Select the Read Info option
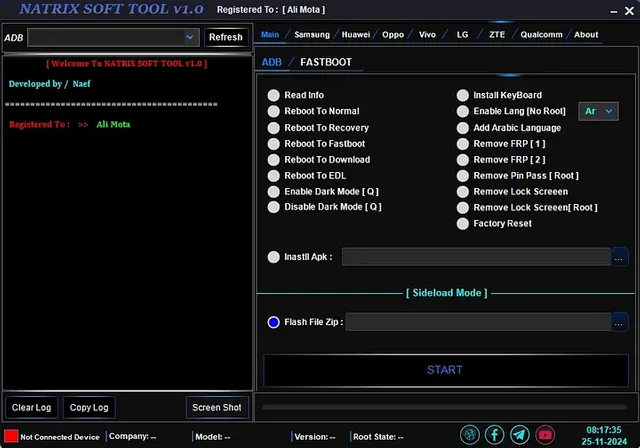Image resolution: width=640 pixels, height=448 pixels. [273, 95]
